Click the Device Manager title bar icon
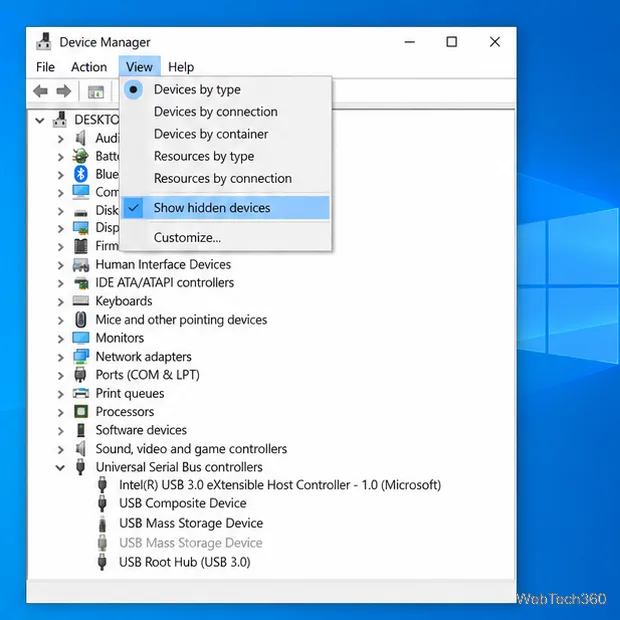 [43, 42]
